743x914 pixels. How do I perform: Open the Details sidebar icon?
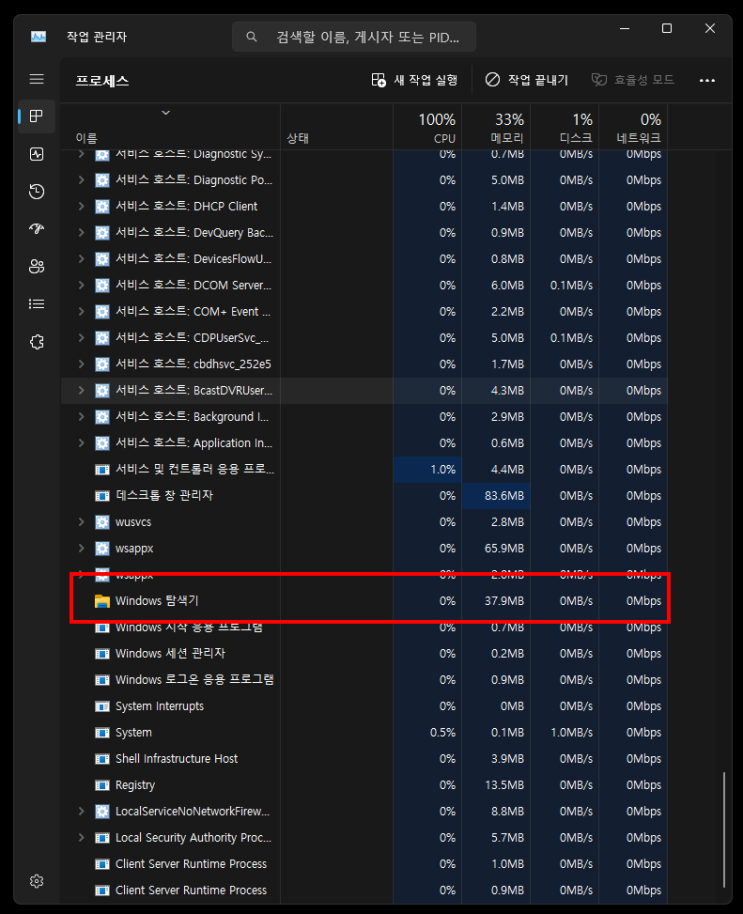click(37, 304)
